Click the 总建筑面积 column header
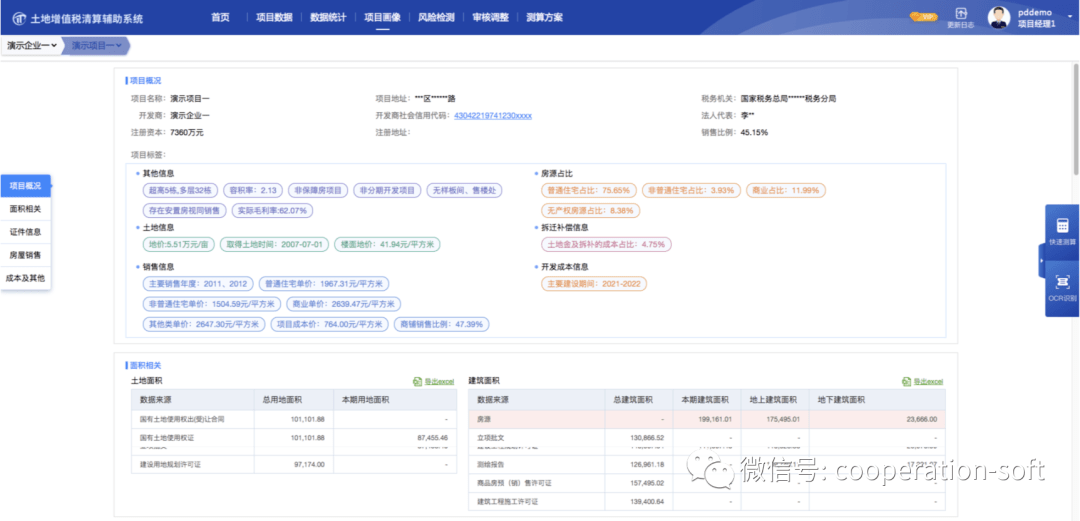The height and width of the screenshot is (521, 1080). [x=633, y=400]
